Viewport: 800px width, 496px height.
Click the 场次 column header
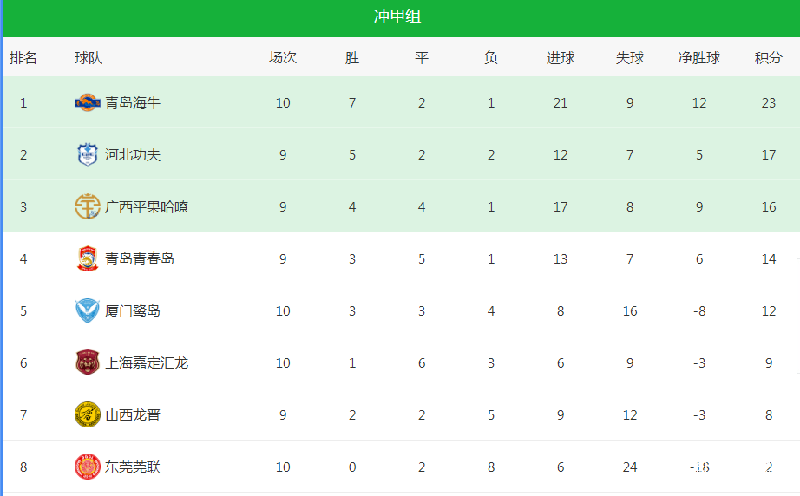pos(283,57)
